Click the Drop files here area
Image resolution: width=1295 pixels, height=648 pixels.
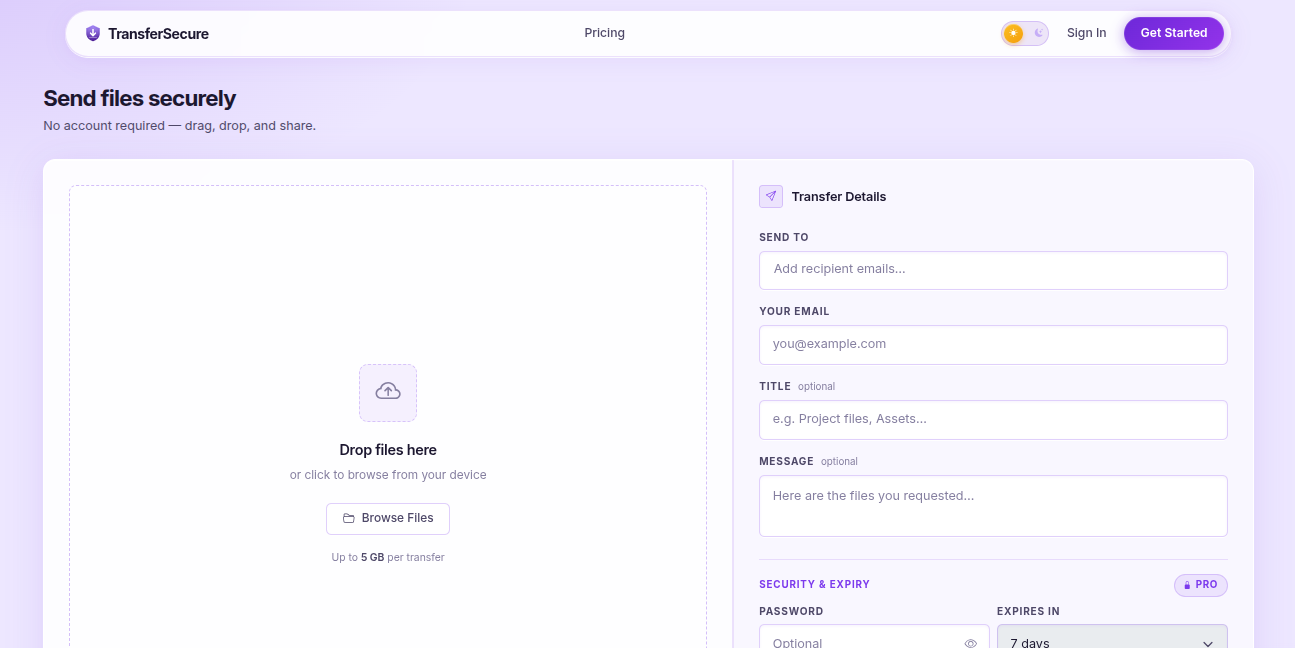[x=388, y=449]
